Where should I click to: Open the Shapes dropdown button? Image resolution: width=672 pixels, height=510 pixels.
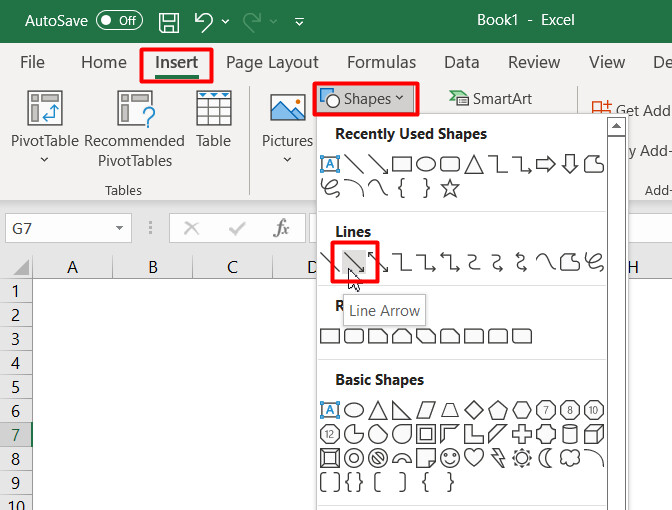(366, 99)
